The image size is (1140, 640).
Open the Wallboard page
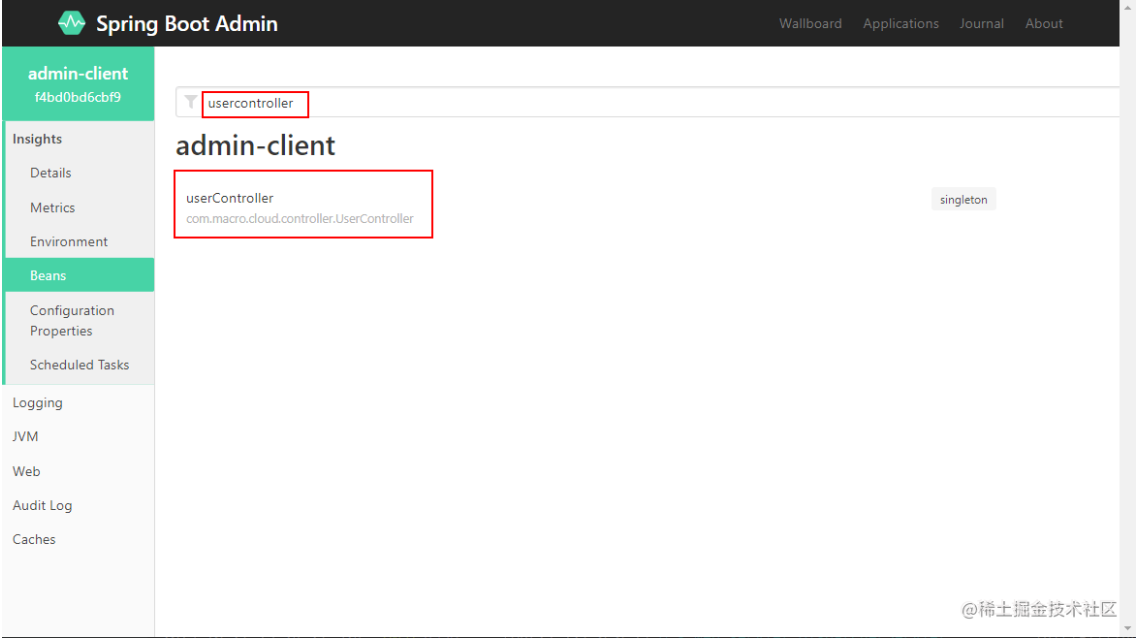click(x=810, y=23)
